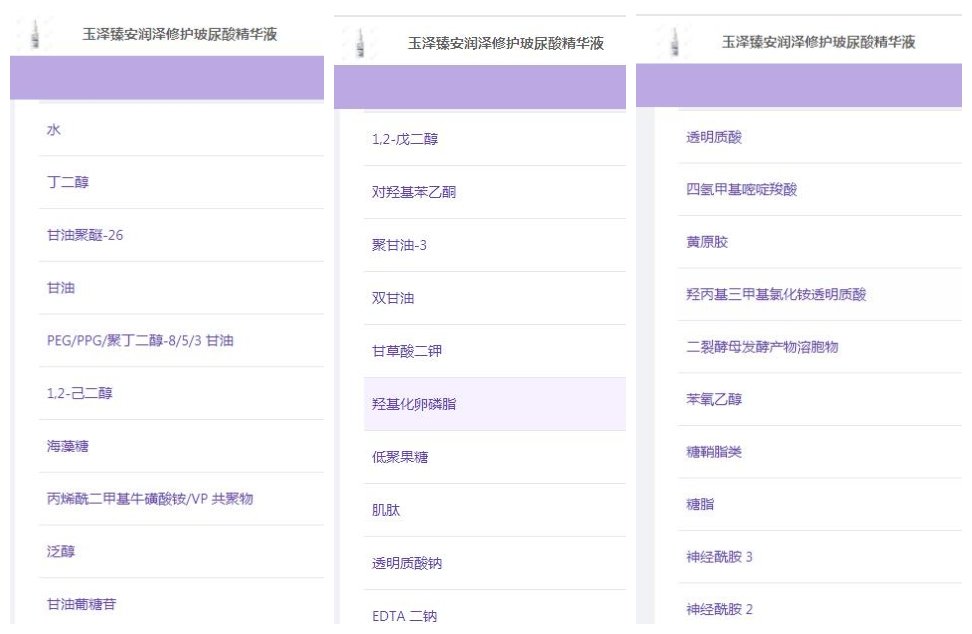Open the 对羟基苯乙酮 ingredient details
Viewport: 972px width, 634px height.
414,192
